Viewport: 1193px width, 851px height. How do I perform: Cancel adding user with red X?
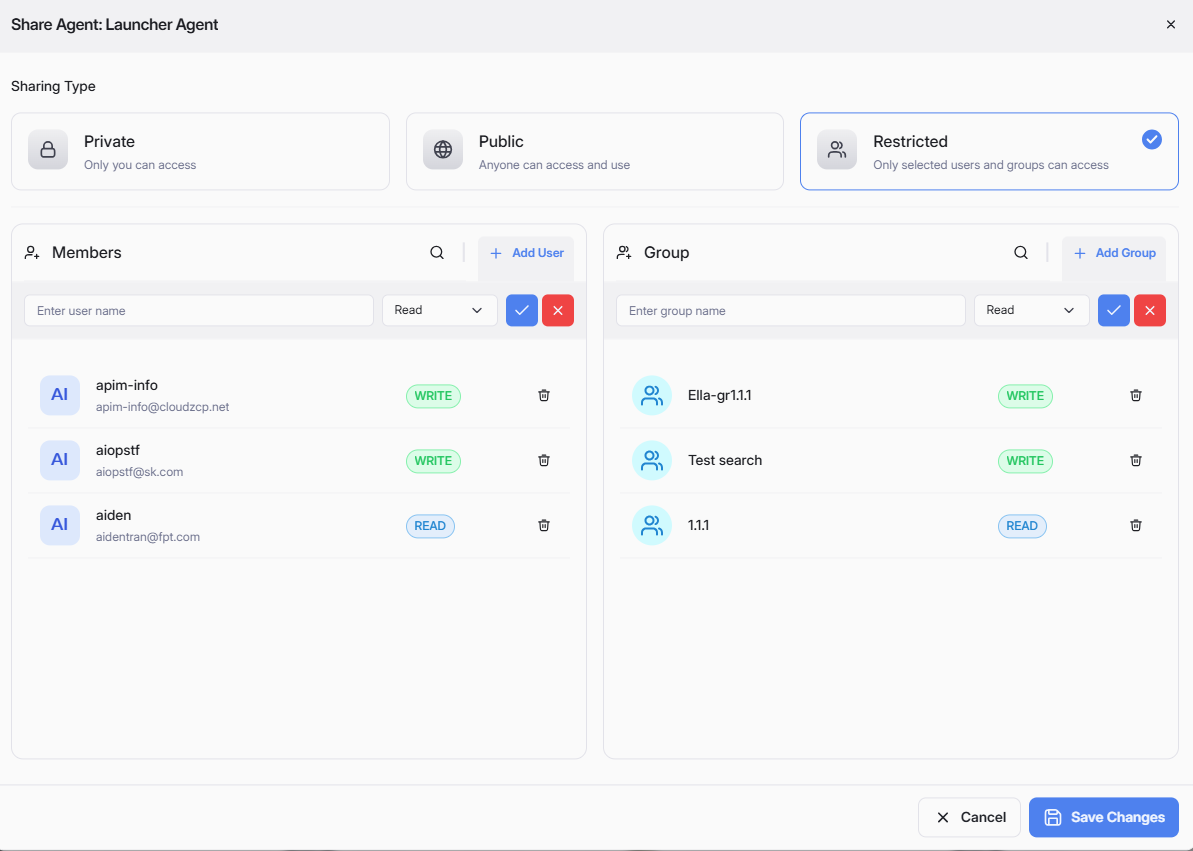tap(558, 311)
